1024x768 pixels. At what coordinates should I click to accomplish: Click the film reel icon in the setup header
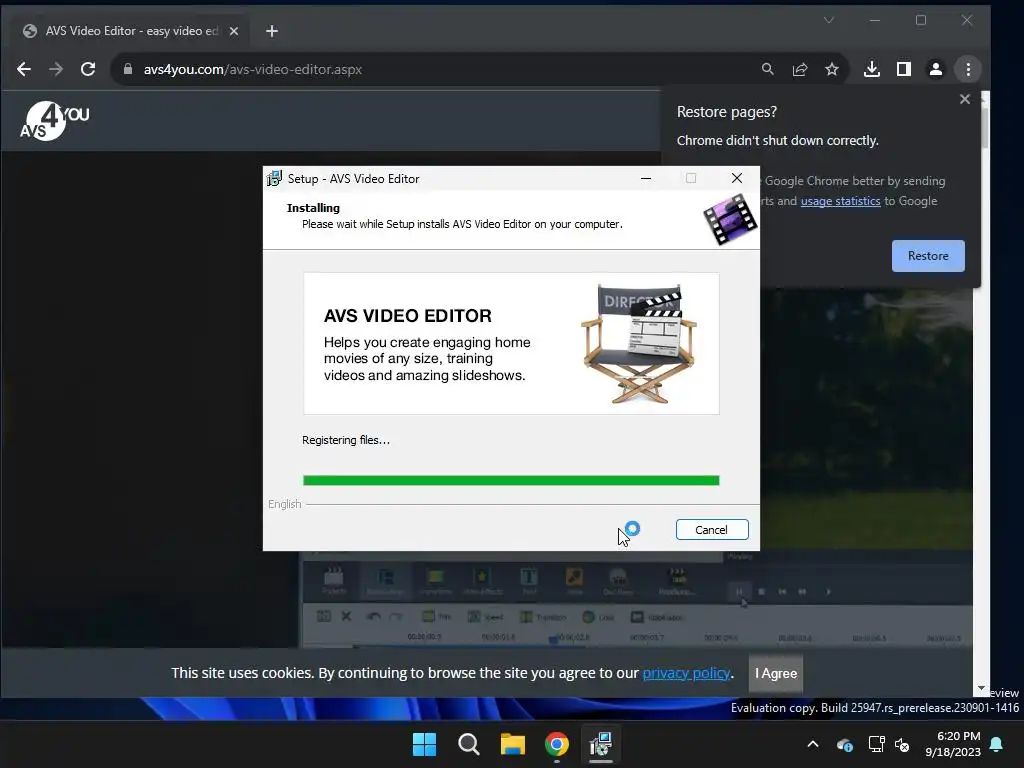730,220
